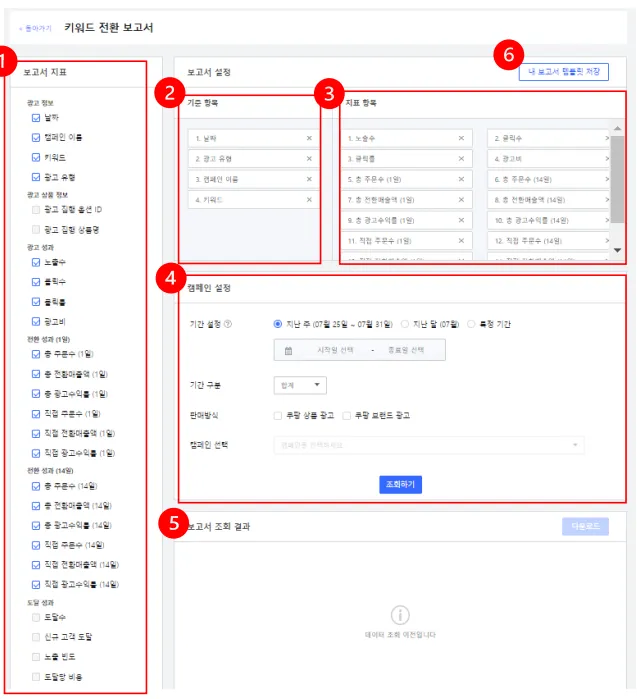Toggle 직접 전환매출액 (1일) checkbox
This screenshot has height=699, width=637.
click(x=36, y=433)
